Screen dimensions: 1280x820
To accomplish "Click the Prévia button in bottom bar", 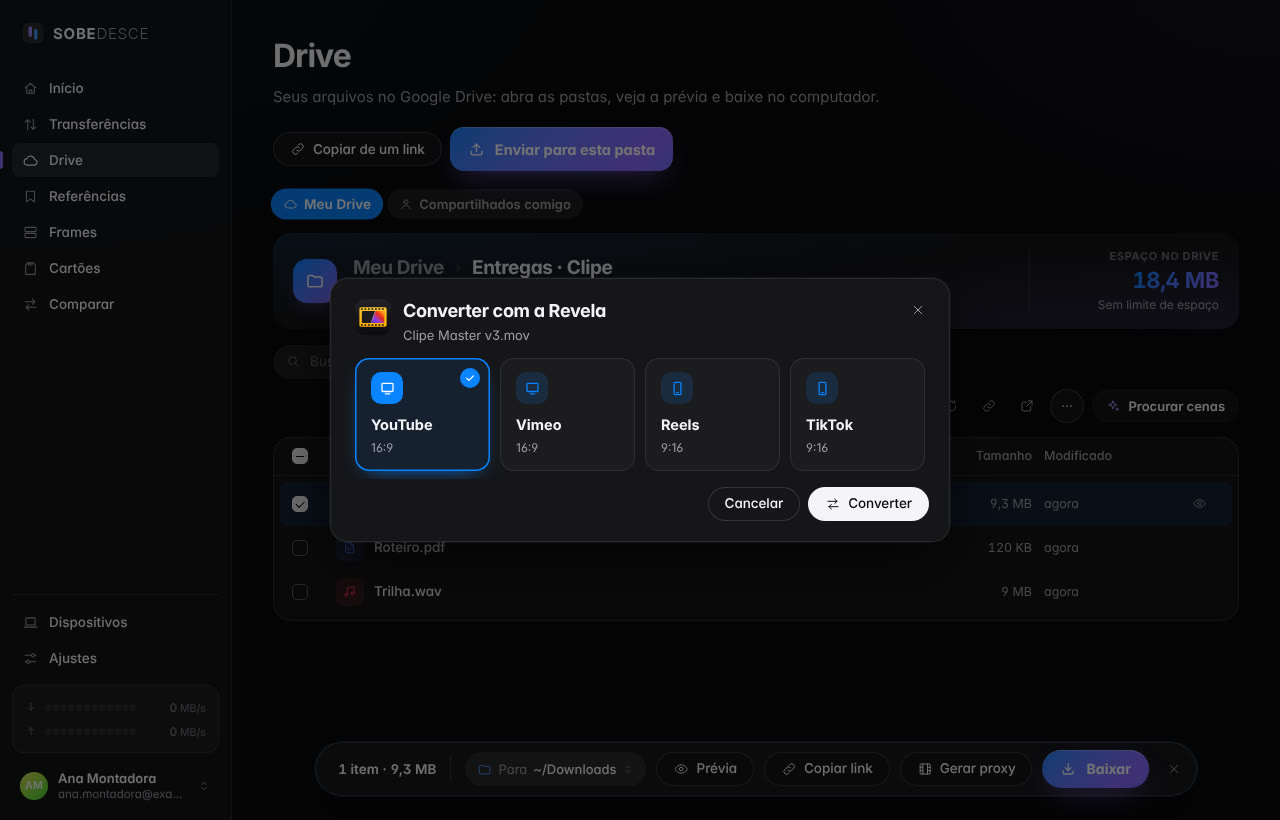I will pyautogui.click(x=706, y=769).
